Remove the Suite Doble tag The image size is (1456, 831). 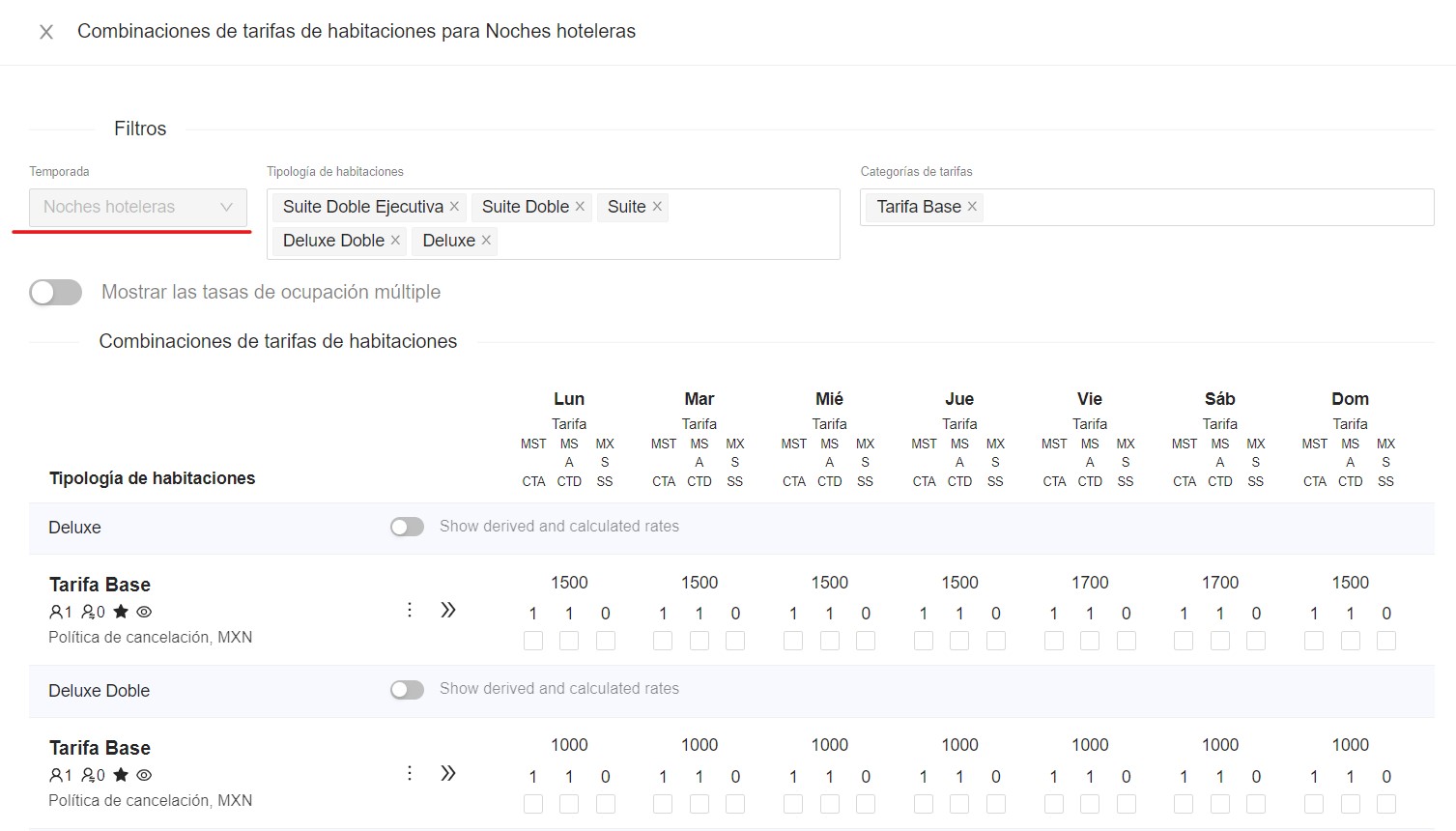pos(580,206)
